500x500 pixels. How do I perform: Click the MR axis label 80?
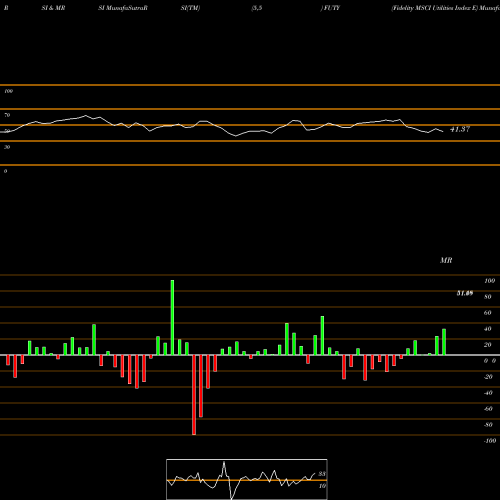pyautogui.click(x=488, y=297)
